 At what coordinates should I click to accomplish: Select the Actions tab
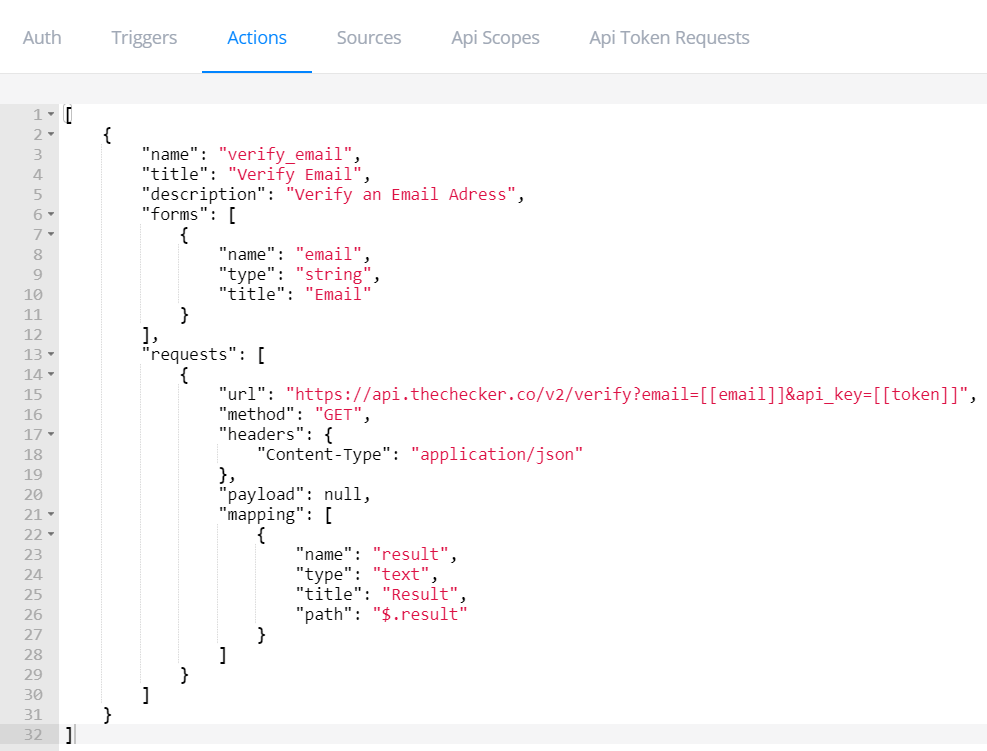coord(257,38)
